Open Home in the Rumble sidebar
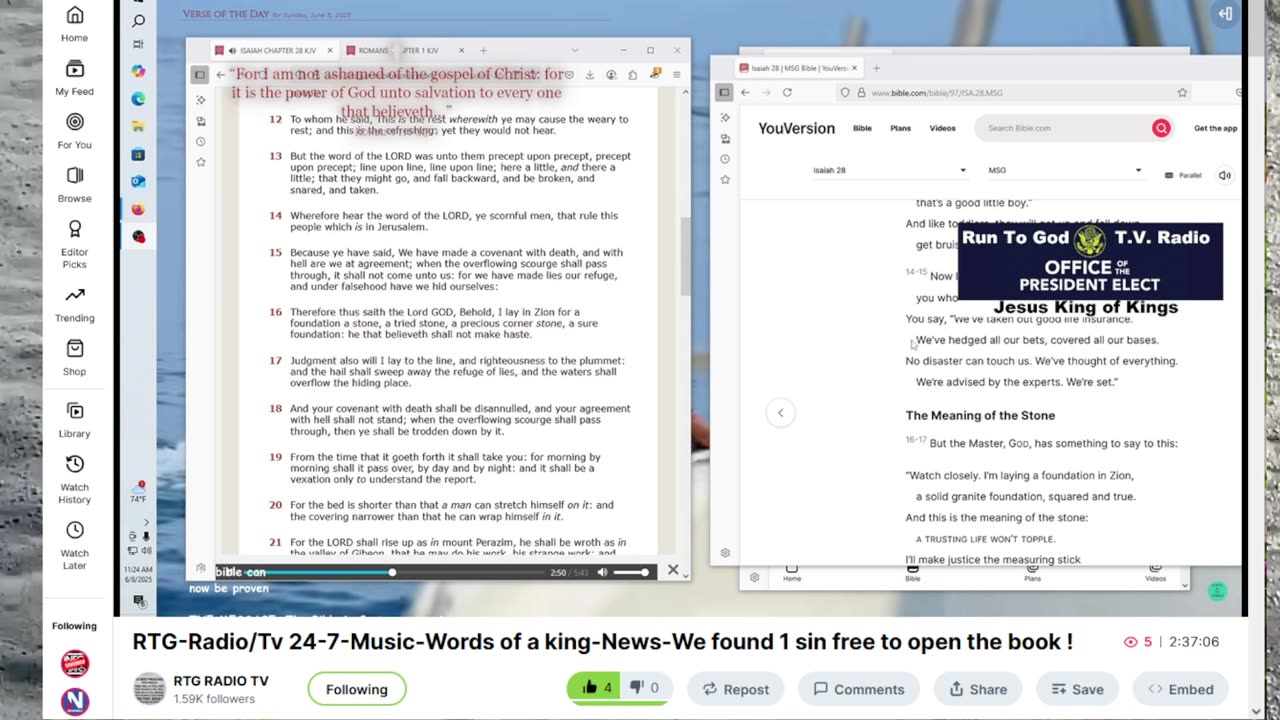 (74, 24)
